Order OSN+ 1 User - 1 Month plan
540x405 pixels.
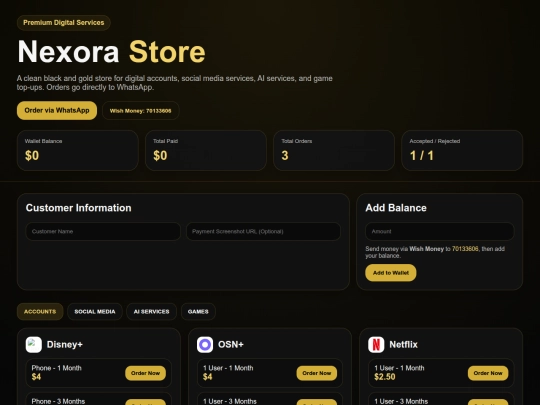point(316,373)
